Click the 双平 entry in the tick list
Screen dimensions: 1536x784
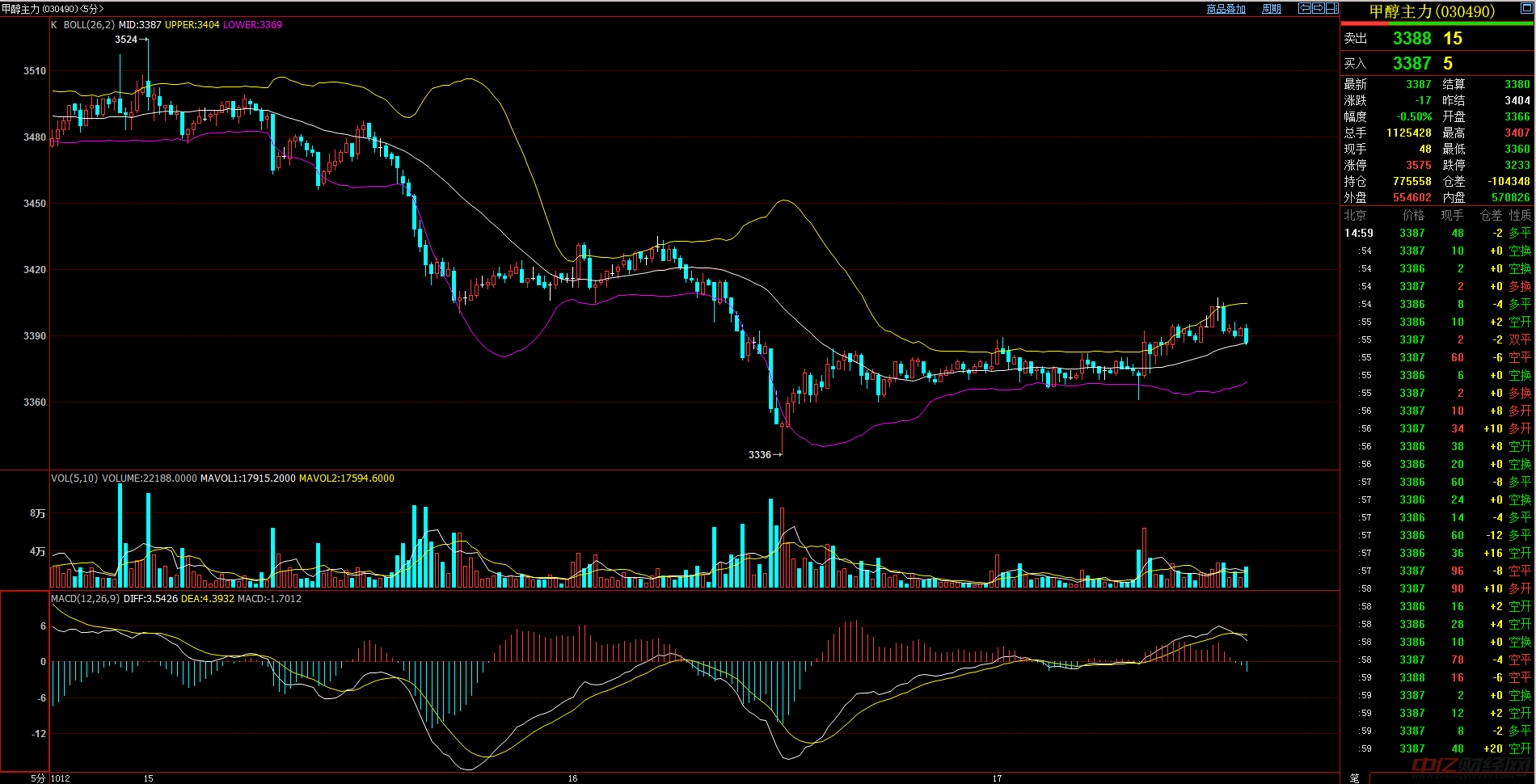click(1520, 339)
